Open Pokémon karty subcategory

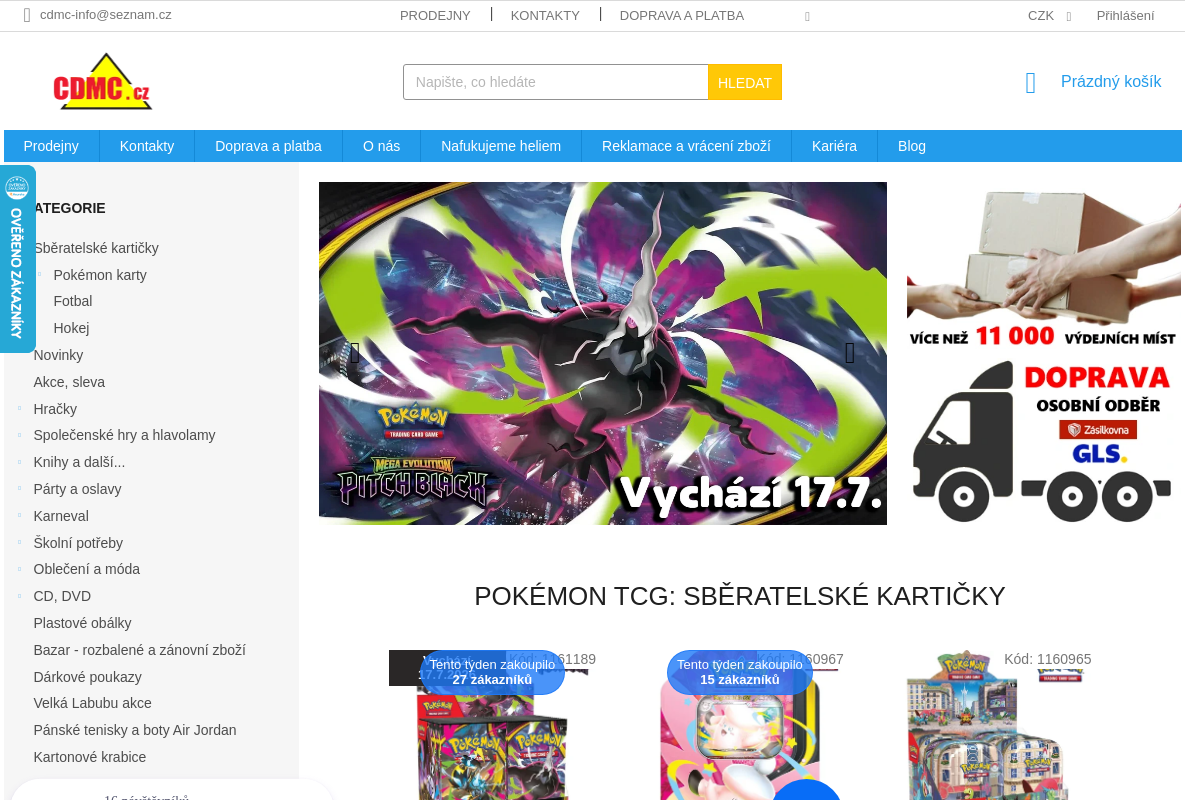point(100,275)
